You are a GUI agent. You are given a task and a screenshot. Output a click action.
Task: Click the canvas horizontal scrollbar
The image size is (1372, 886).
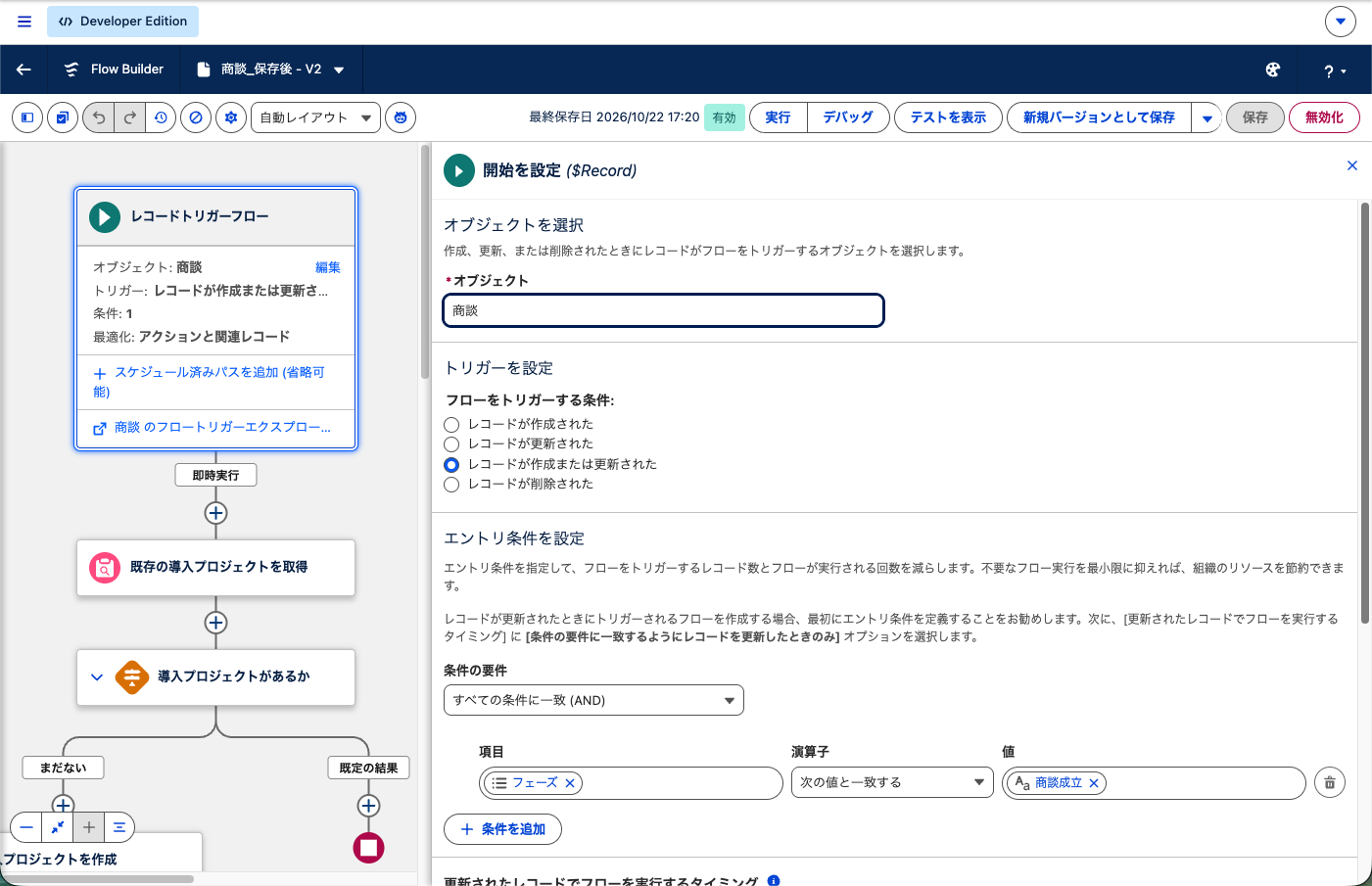coord(97,879)
